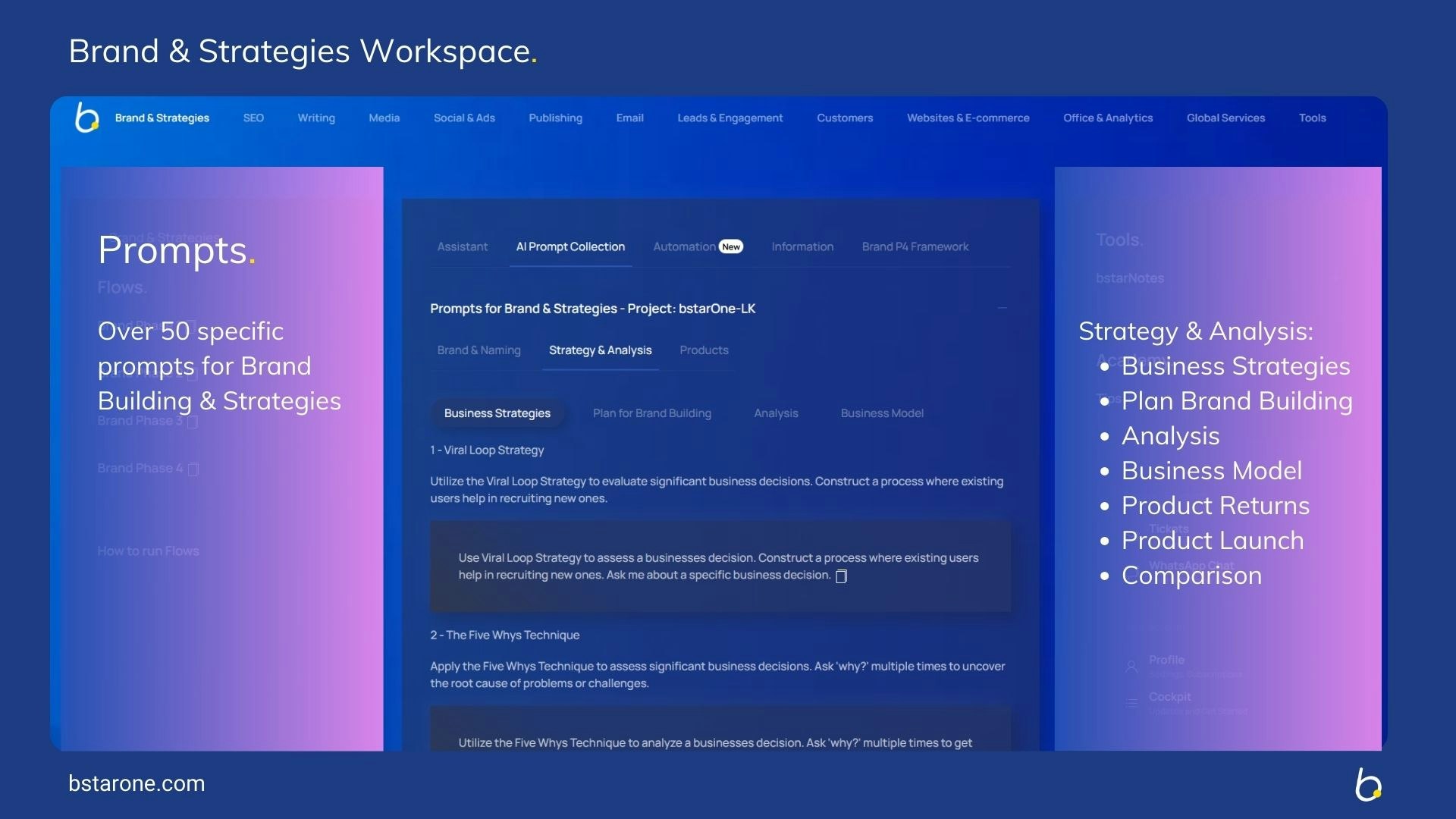Switch to Brand & Naming sub-tab
This screenshot has height=819, width=1456.
(x=479, y=350)
